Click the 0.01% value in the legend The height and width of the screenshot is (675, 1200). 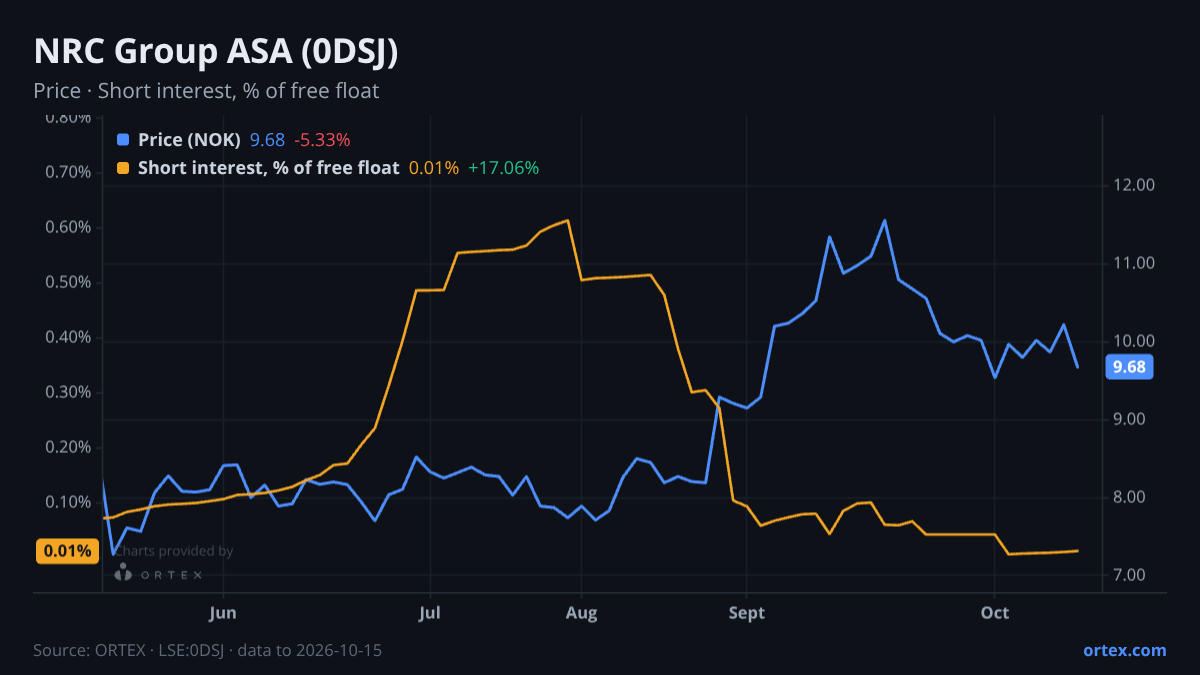point(434,168)
